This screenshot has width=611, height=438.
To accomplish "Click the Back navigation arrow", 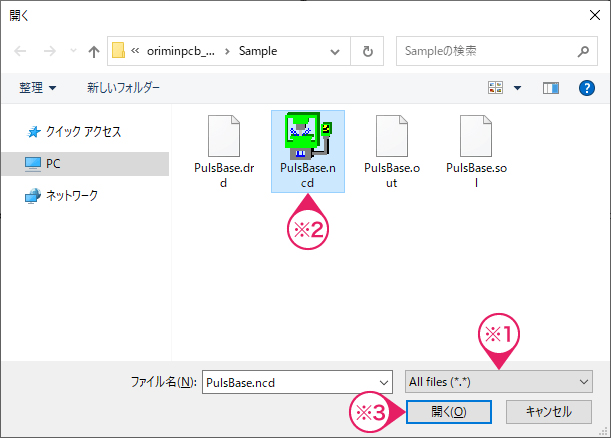I will [x=20, y=51].
